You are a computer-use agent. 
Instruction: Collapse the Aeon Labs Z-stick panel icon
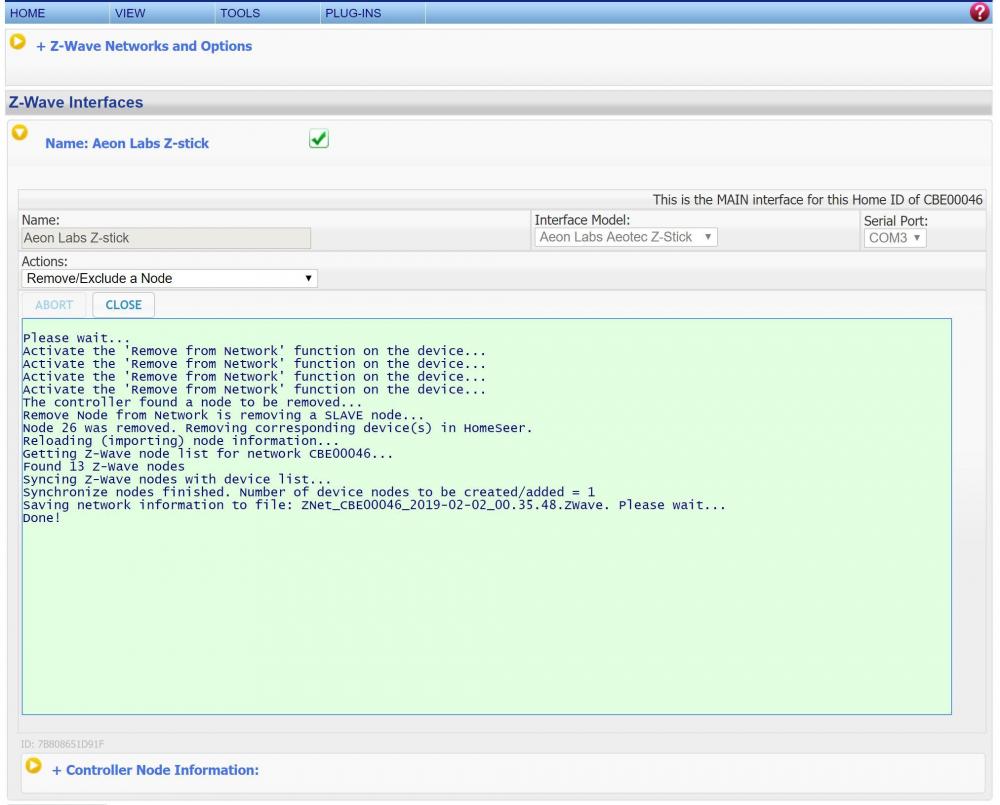click(x=17, y=134)
